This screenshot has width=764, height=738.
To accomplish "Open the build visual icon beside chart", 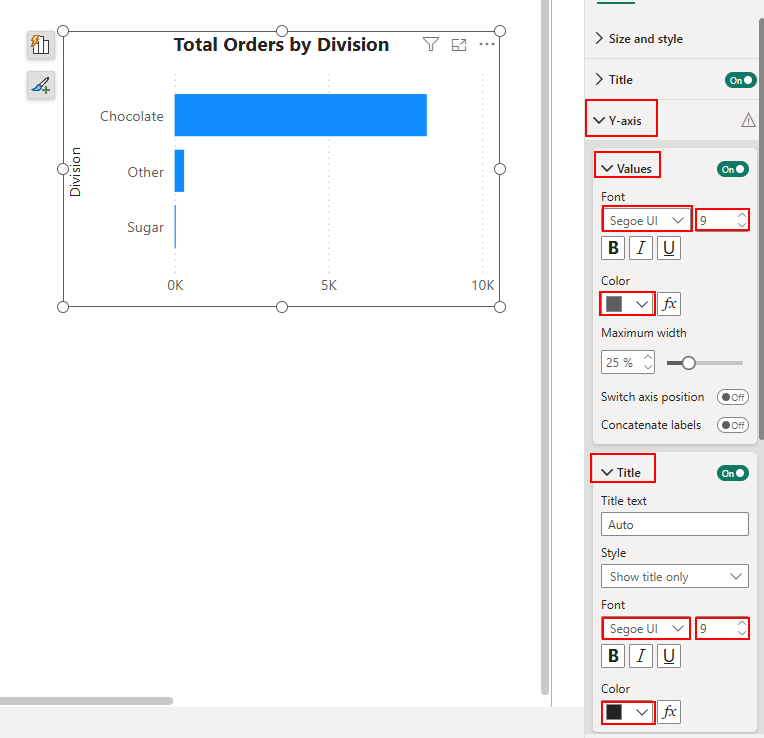I will 40,45.
